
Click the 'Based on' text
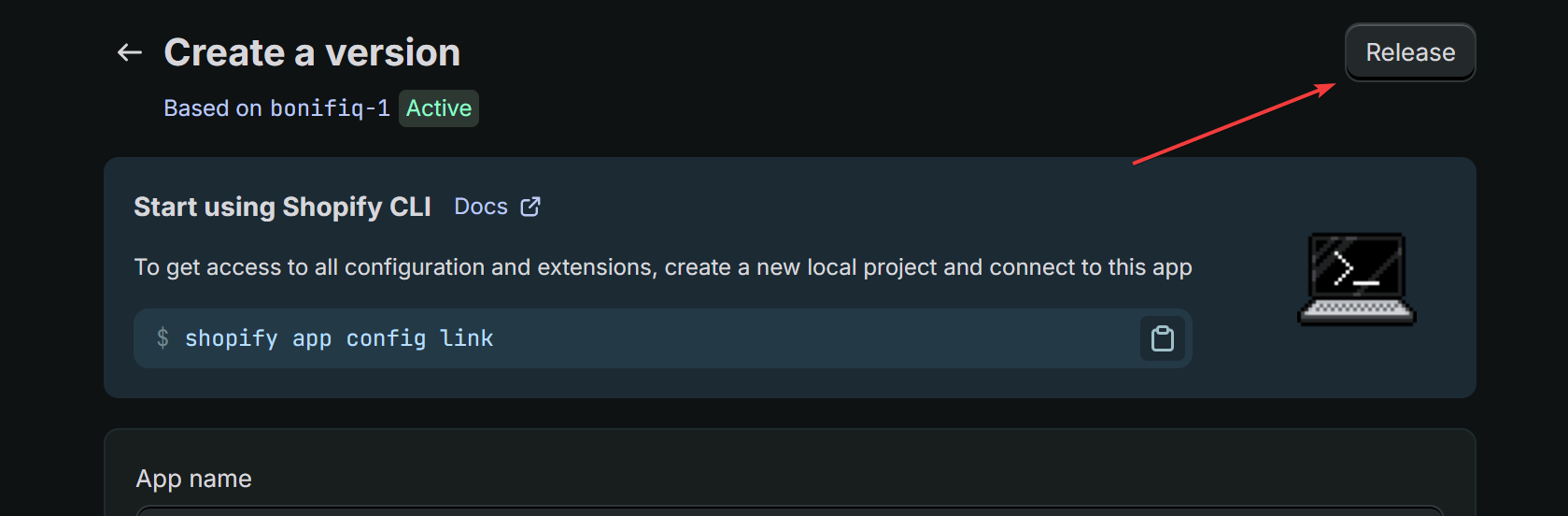coord(213,108)
